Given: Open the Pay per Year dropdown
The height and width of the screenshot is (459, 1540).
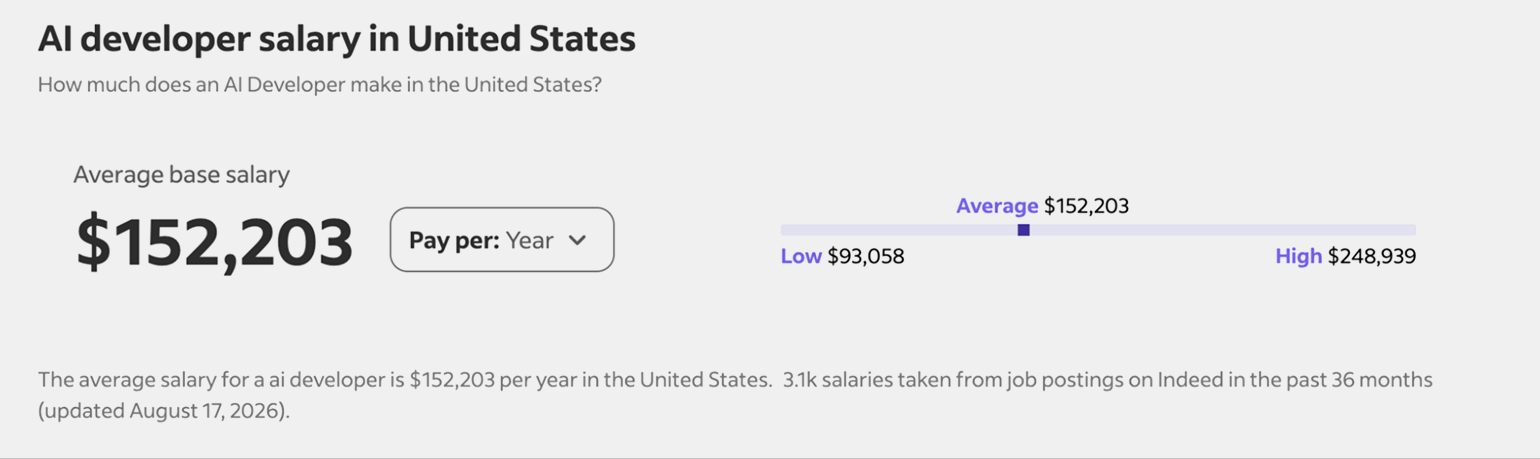Looking at the screenshot, I should [x=502, y=240].
